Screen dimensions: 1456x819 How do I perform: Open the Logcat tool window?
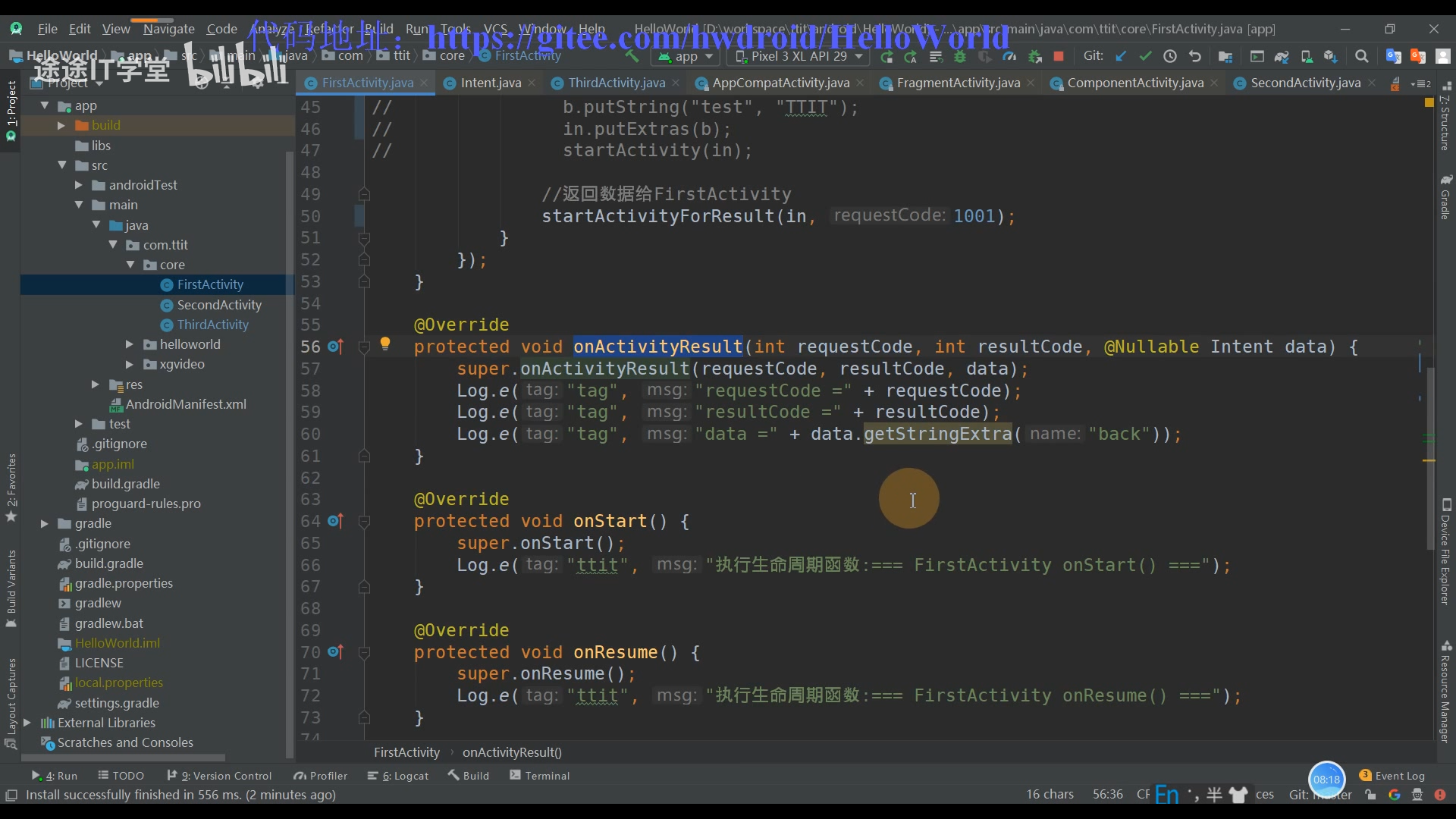click(x=398, y=776)
